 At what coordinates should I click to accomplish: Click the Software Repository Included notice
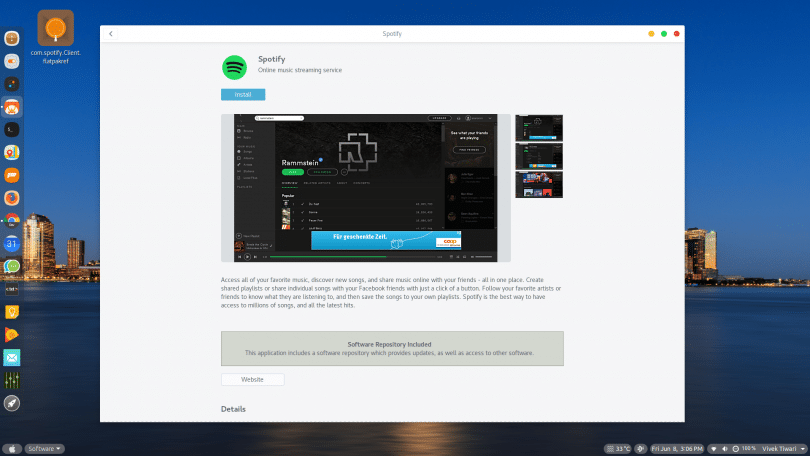(392, 349)
